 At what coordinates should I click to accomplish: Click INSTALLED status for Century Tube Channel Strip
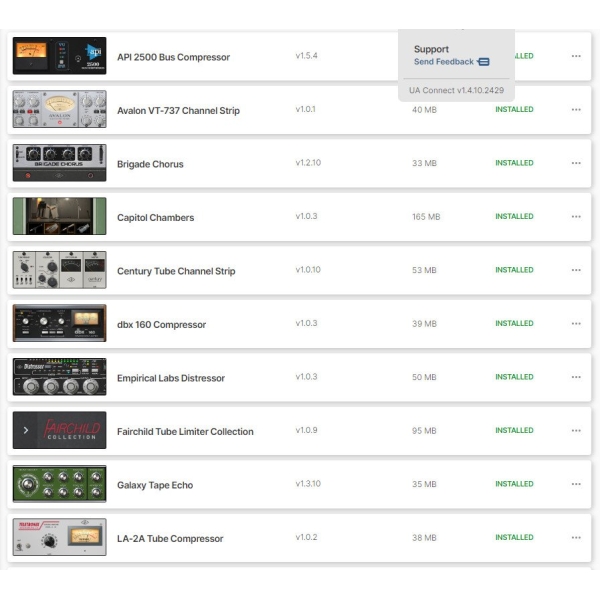[514, 270]
